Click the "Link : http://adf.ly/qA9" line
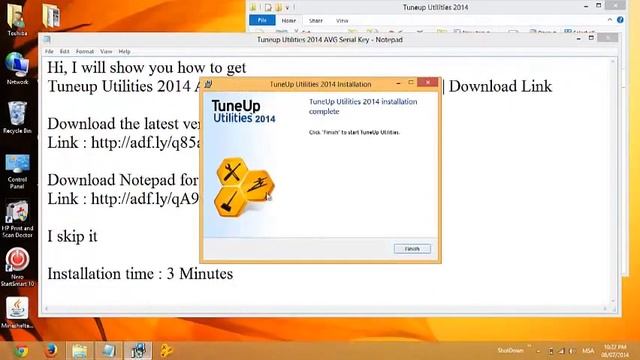The width and height of the screenshot is (640, 360). click(124, 199)
